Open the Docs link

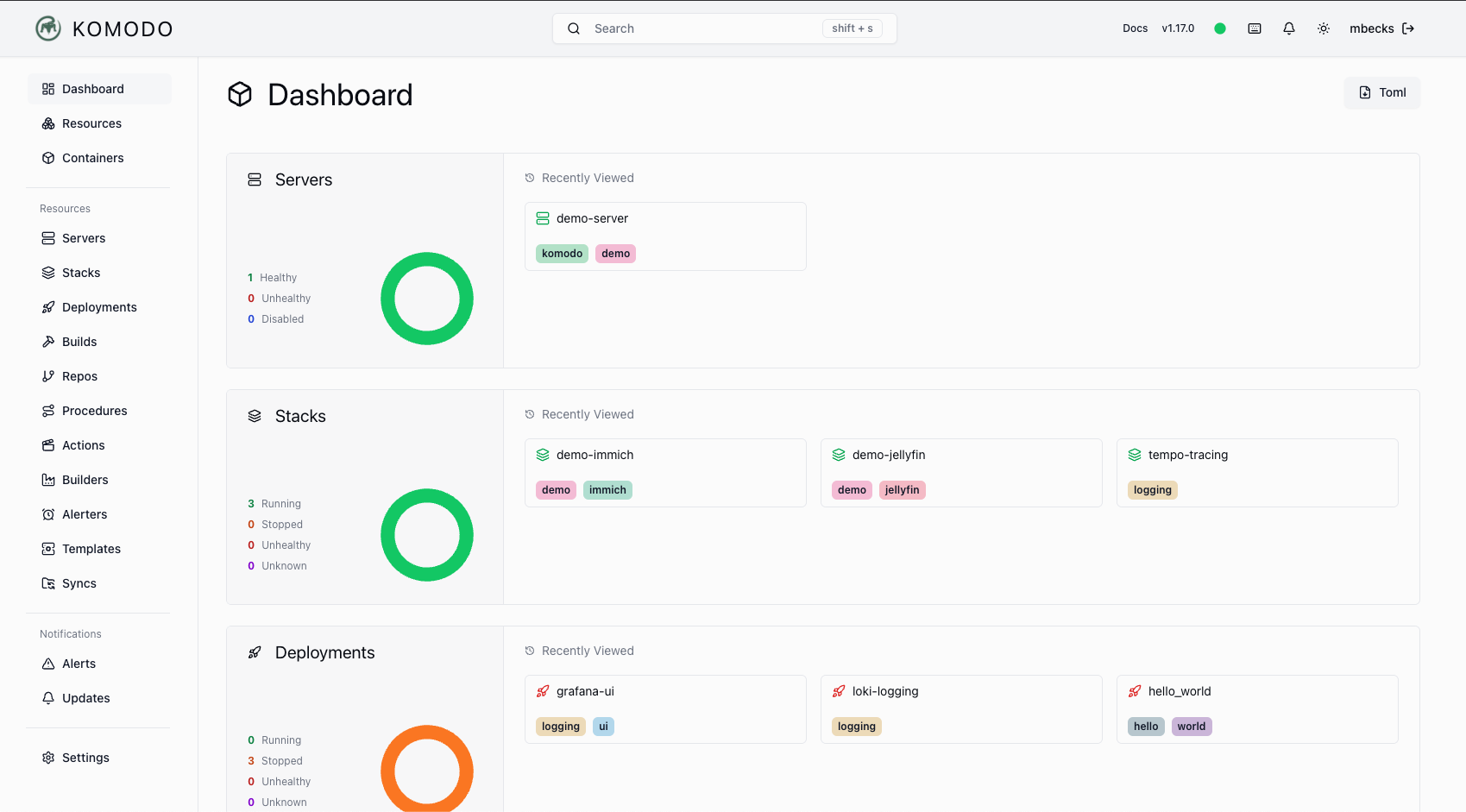1135,28
